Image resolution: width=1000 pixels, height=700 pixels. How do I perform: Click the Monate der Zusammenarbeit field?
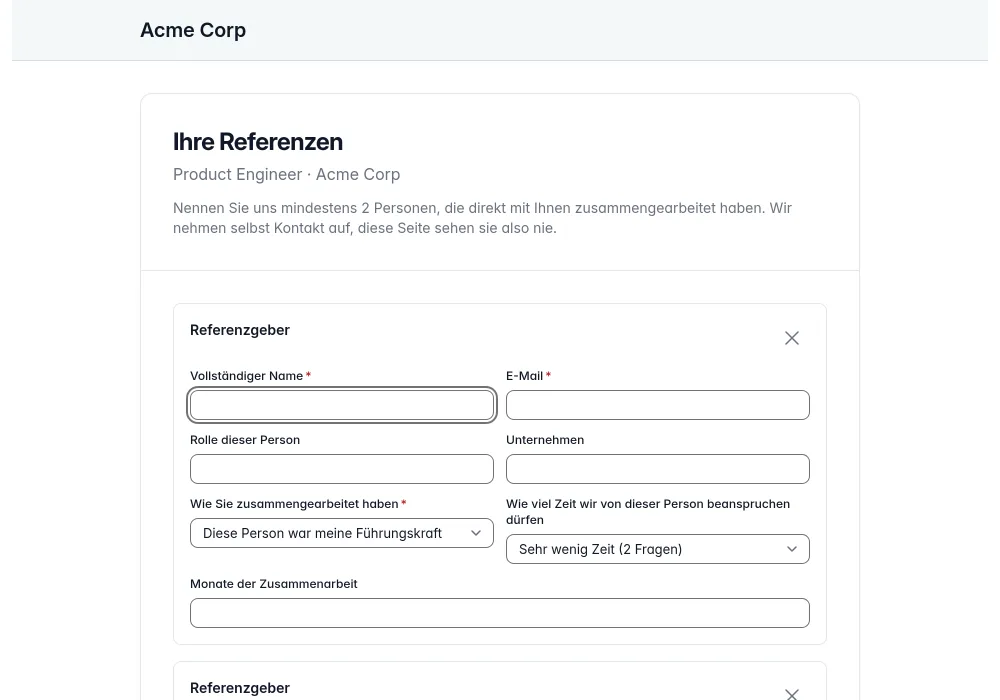click(500, 613)
